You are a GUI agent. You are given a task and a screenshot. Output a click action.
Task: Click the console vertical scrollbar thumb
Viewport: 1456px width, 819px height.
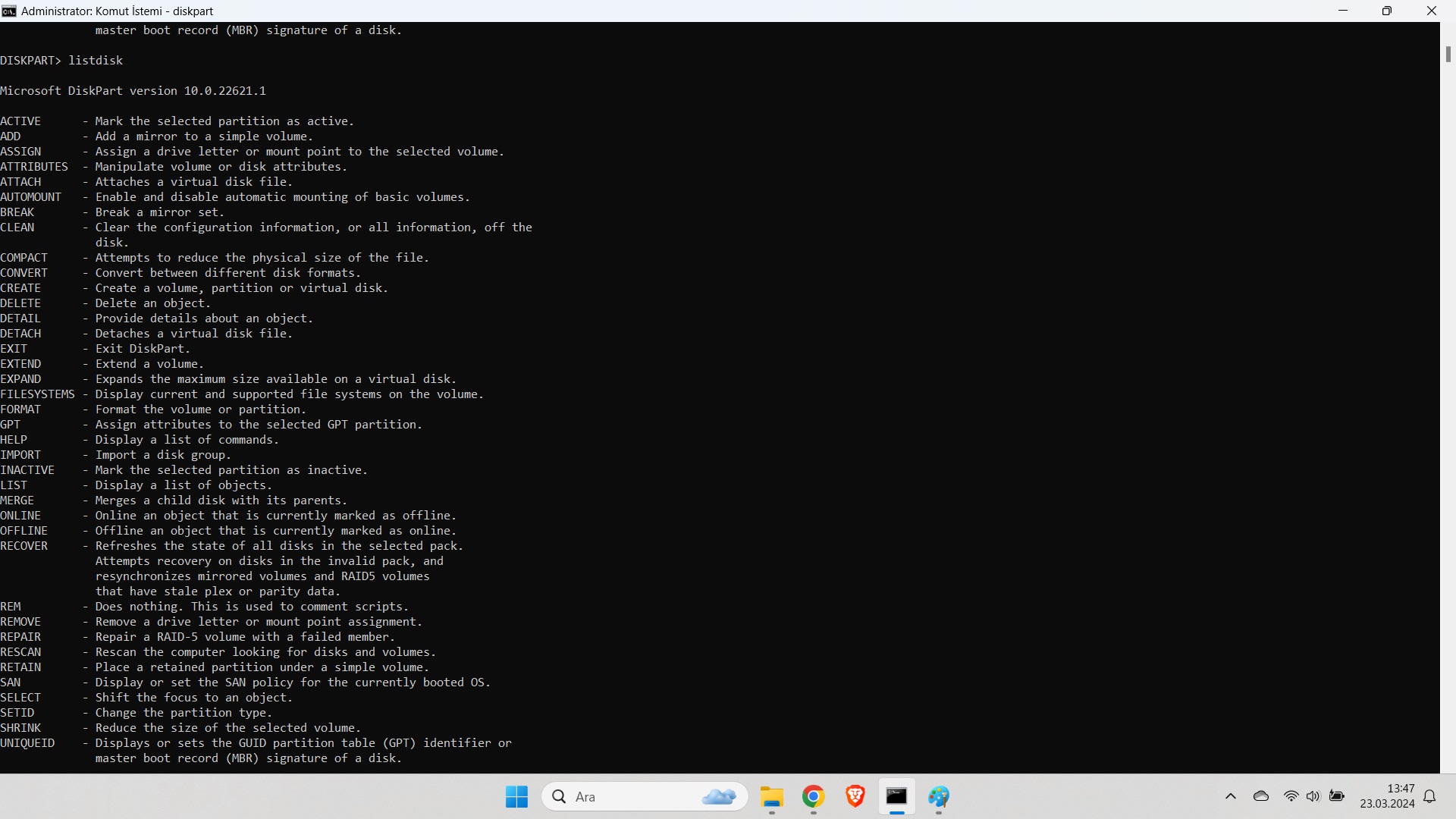1448,55
